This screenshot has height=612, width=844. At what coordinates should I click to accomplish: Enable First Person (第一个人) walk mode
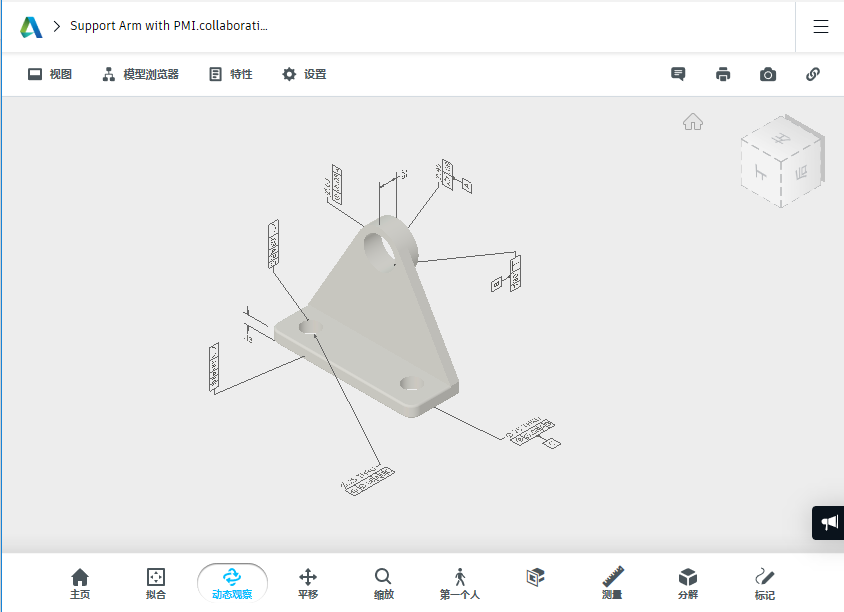point(460,583)
